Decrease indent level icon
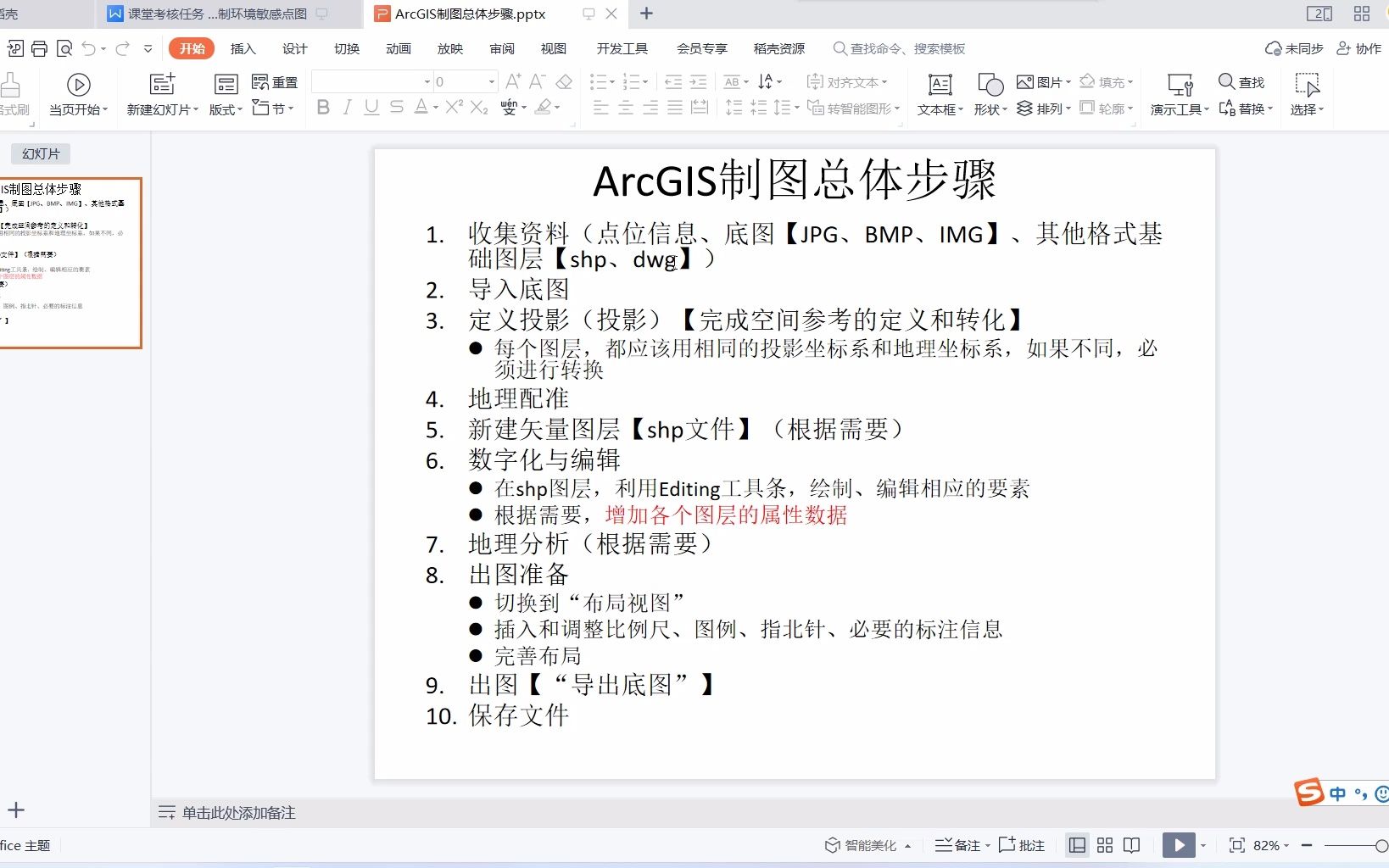The width and height of the screenshot is (1389, 868). pos(673,81)
